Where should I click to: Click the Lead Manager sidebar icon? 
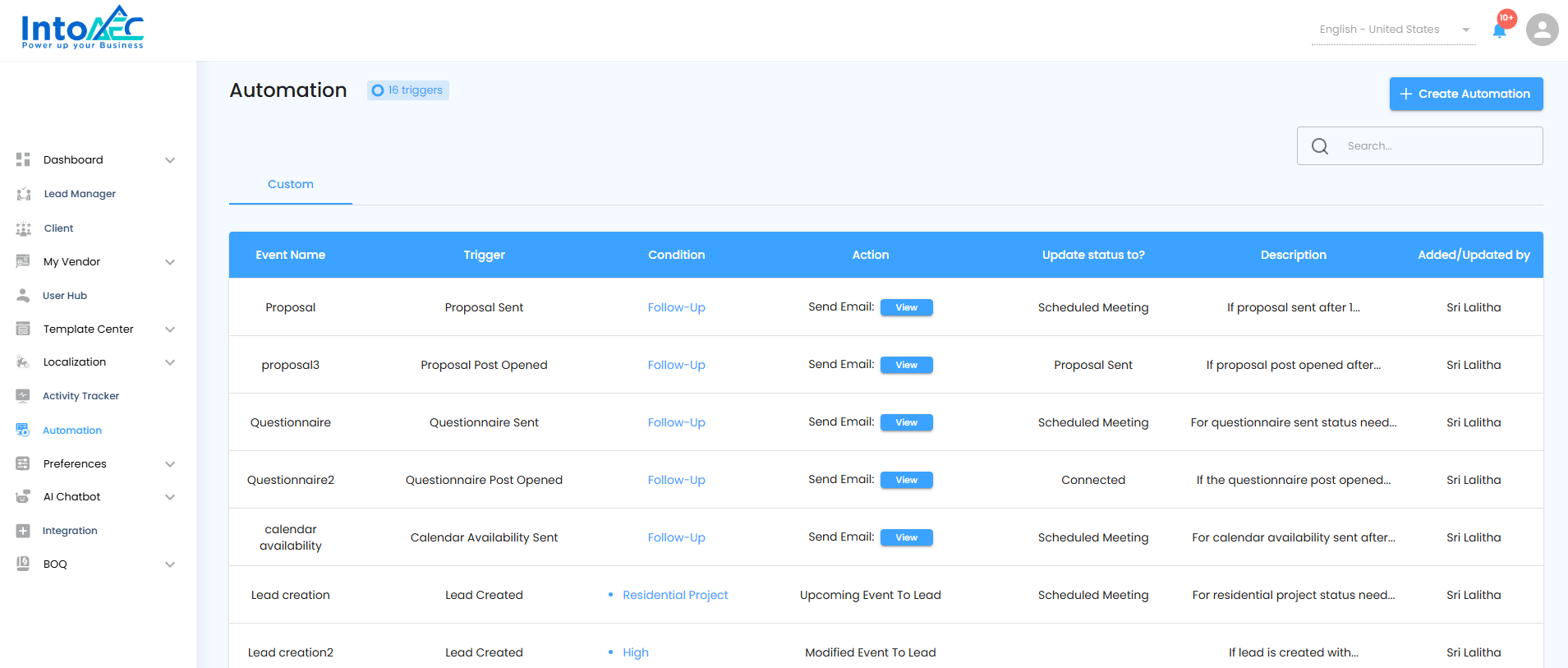click(x=23, y=194)
